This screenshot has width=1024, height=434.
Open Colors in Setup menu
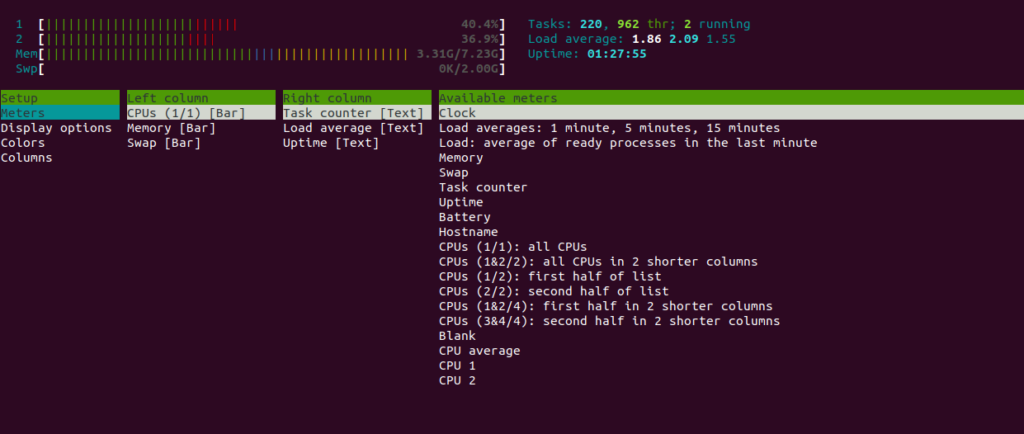point(23,142)
